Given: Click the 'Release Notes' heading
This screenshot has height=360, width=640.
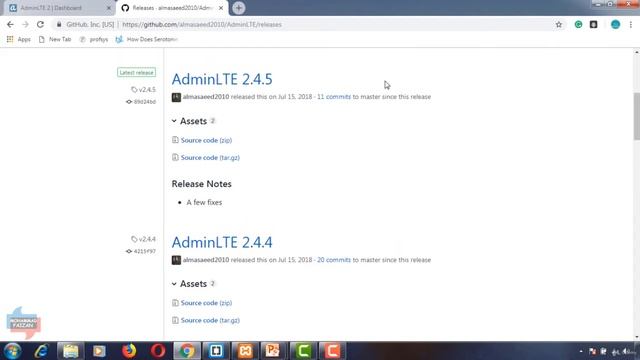Looking at the screenshot, I should (x=202, y=184).
